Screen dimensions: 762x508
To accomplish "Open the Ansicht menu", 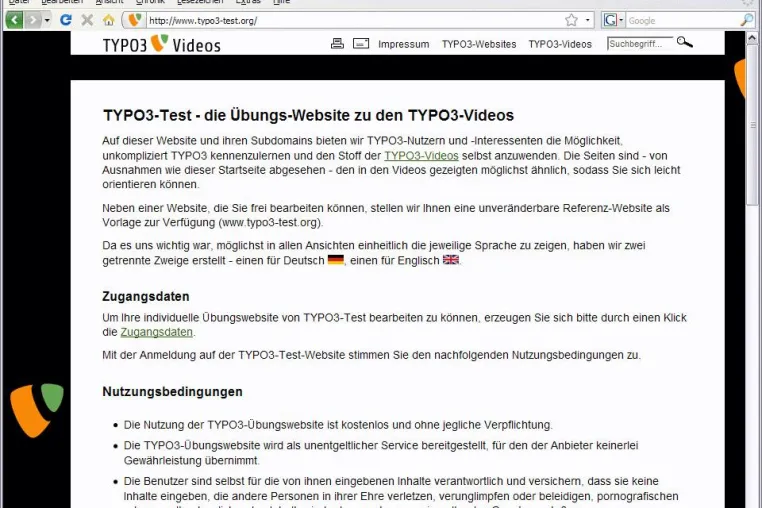I will pos(109,2).
